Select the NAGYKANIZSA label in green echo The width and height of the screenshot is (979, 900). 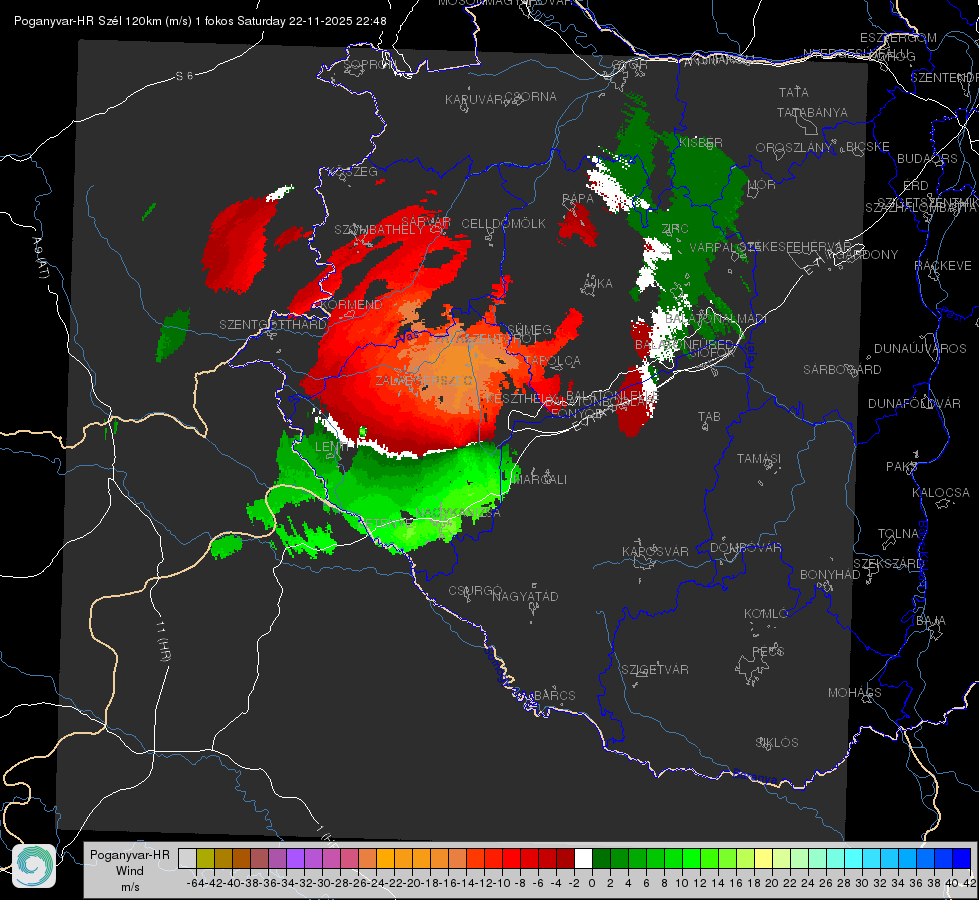point(458,513)
